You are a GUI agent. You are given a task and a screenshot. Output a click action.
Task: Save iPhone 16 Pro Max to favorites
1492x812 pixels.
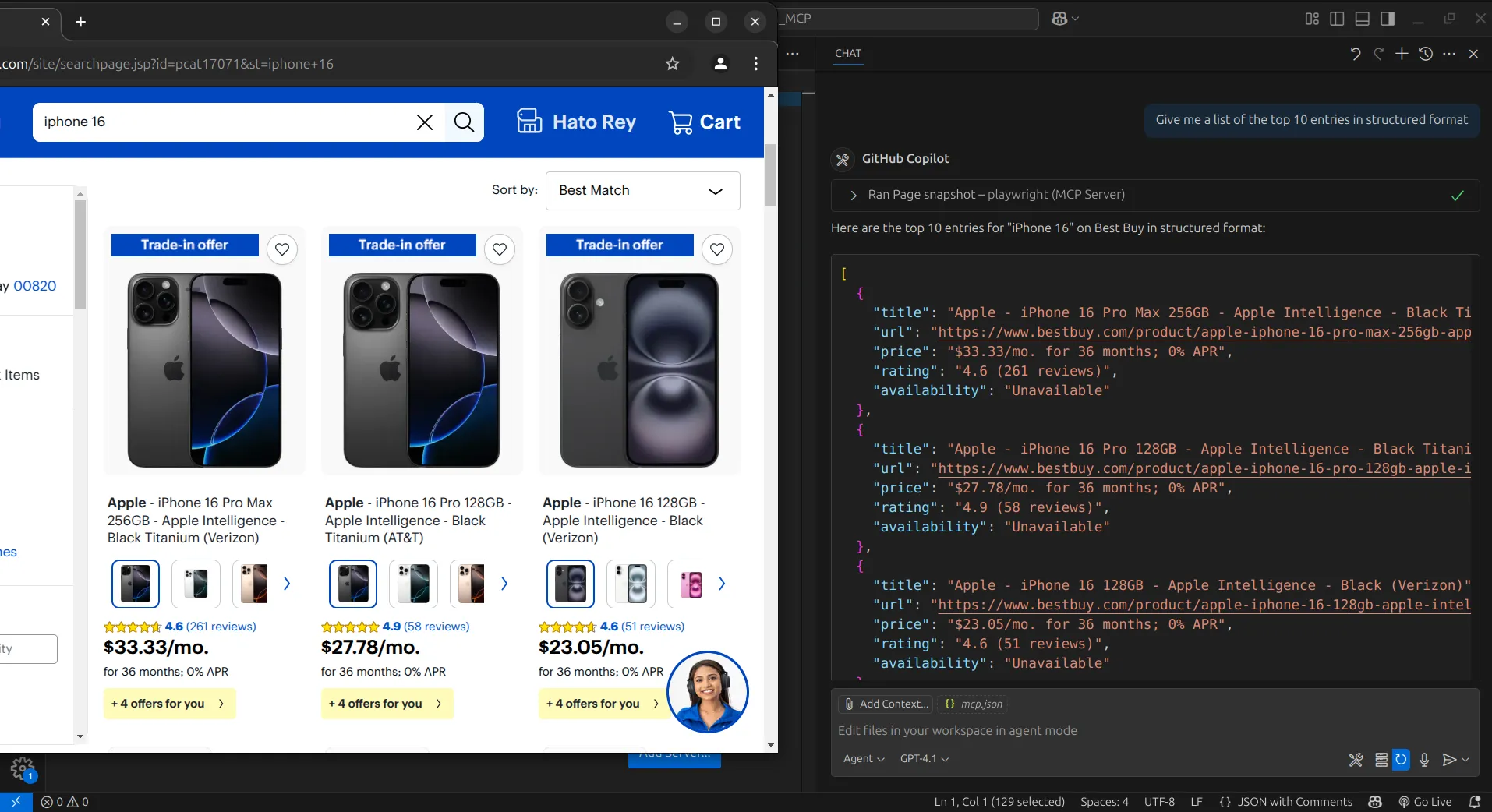pos(282,249)
